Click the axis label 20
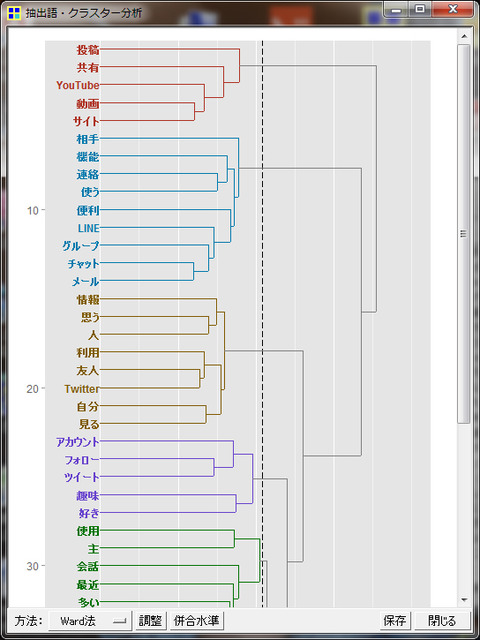This screenshot has height=640, width=480. point(33,389)
